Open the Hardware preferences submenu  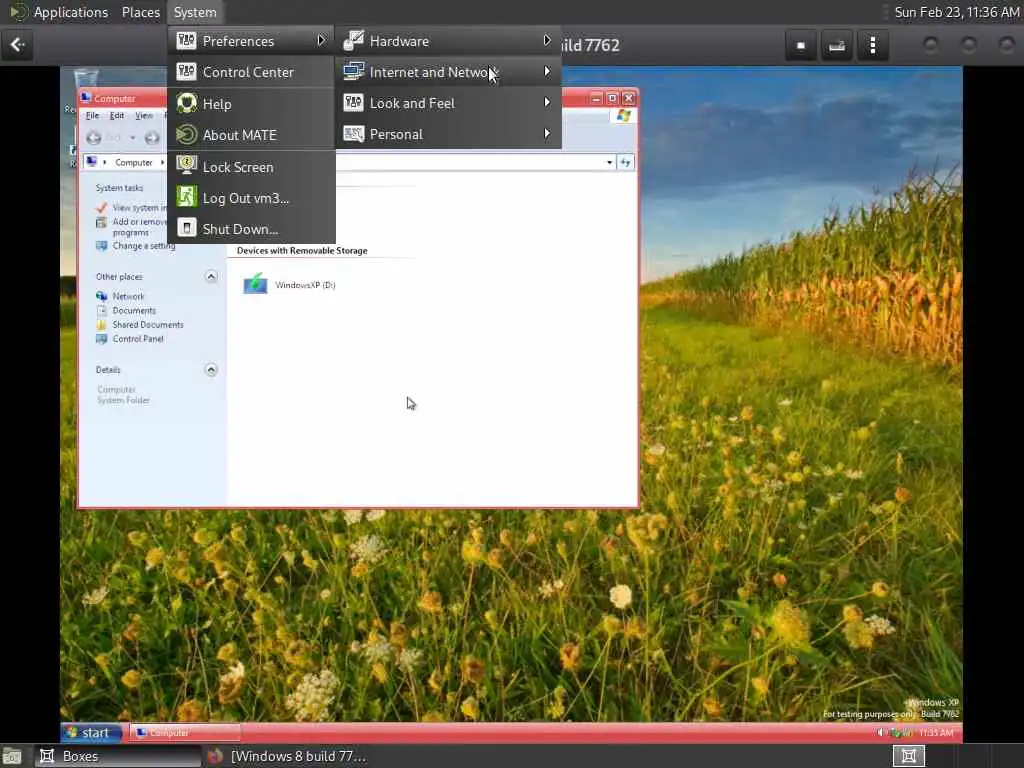click(x=448, y=40)
